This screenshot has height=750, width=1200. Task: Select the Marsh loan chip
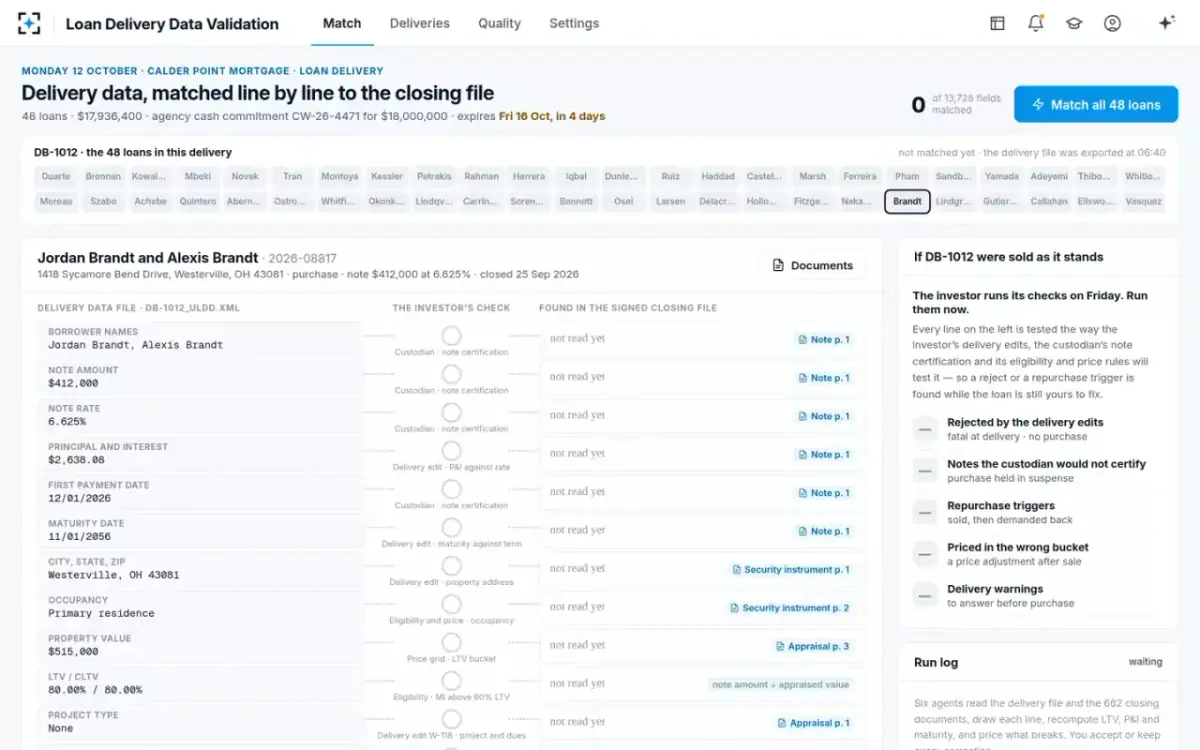[x=813, y=176]
